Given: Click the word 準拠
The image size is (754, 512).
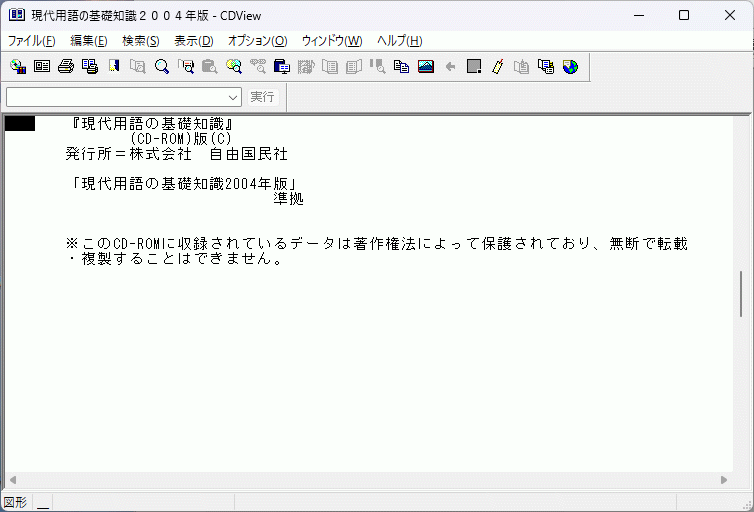Looking at the screenshot, I should (289, 199).
